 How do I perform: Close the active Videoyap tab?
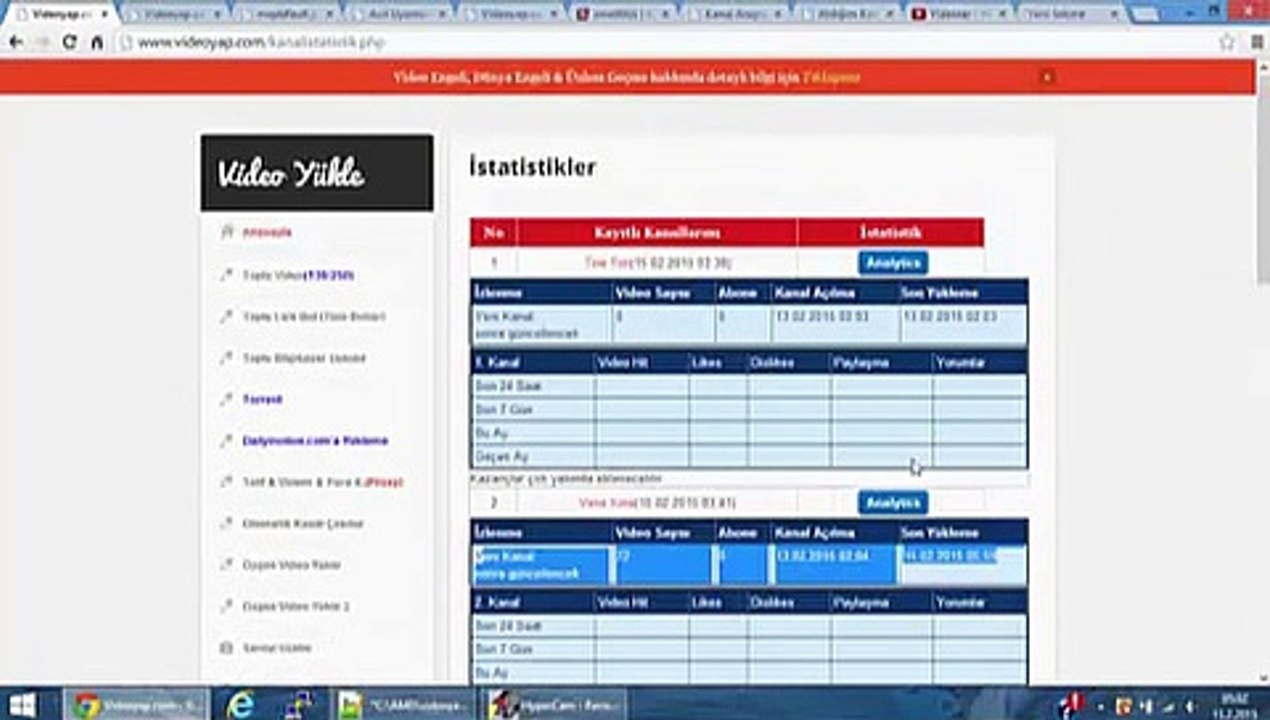coord(104,15)
